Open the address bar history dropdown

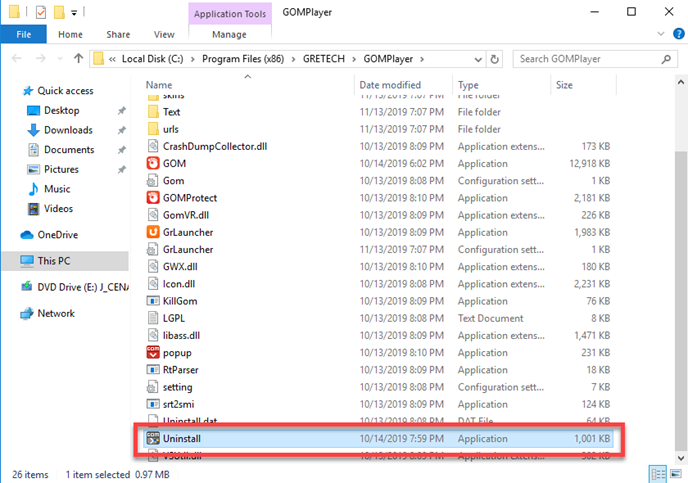(478, 59)
